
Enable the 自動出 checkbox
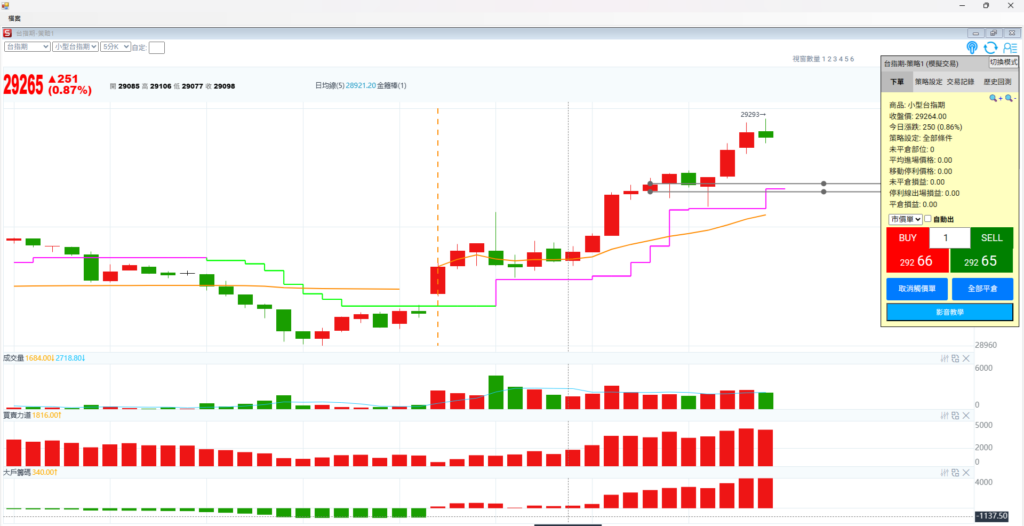coord(929,219)
